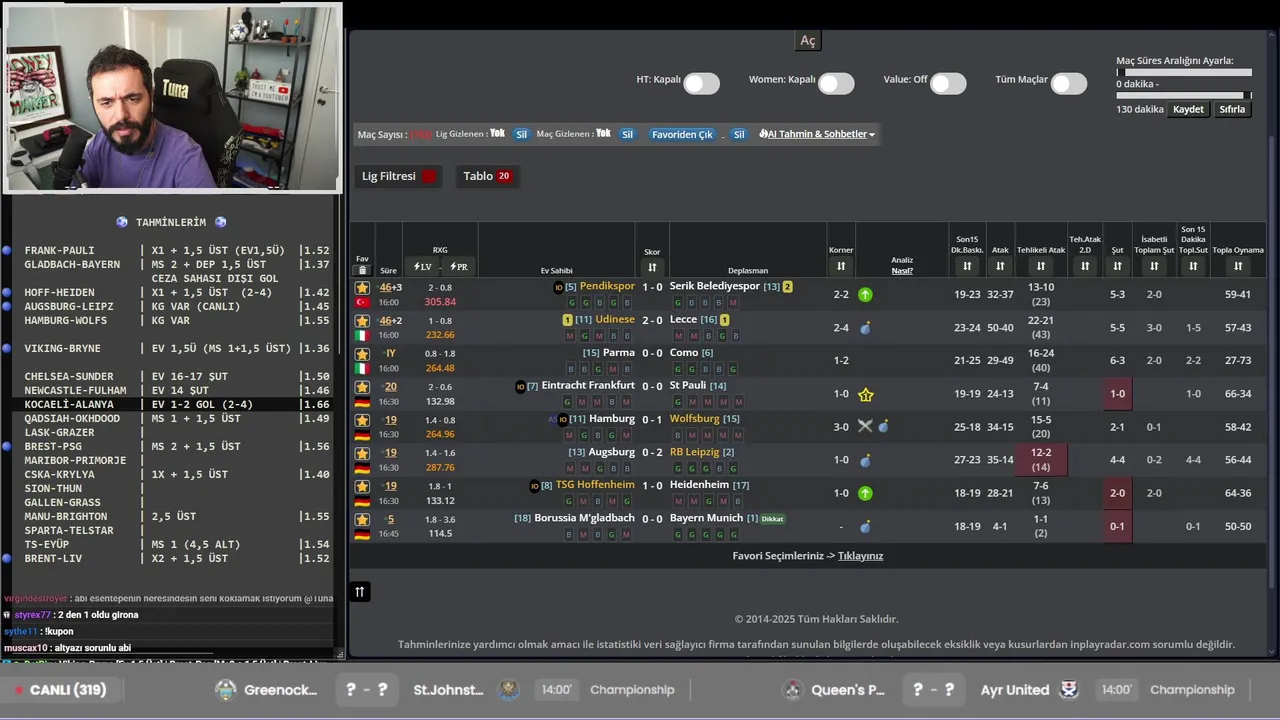Click the IO badge beside Pendikspor
Viewport: 1280px width, 720px height.
558,287
